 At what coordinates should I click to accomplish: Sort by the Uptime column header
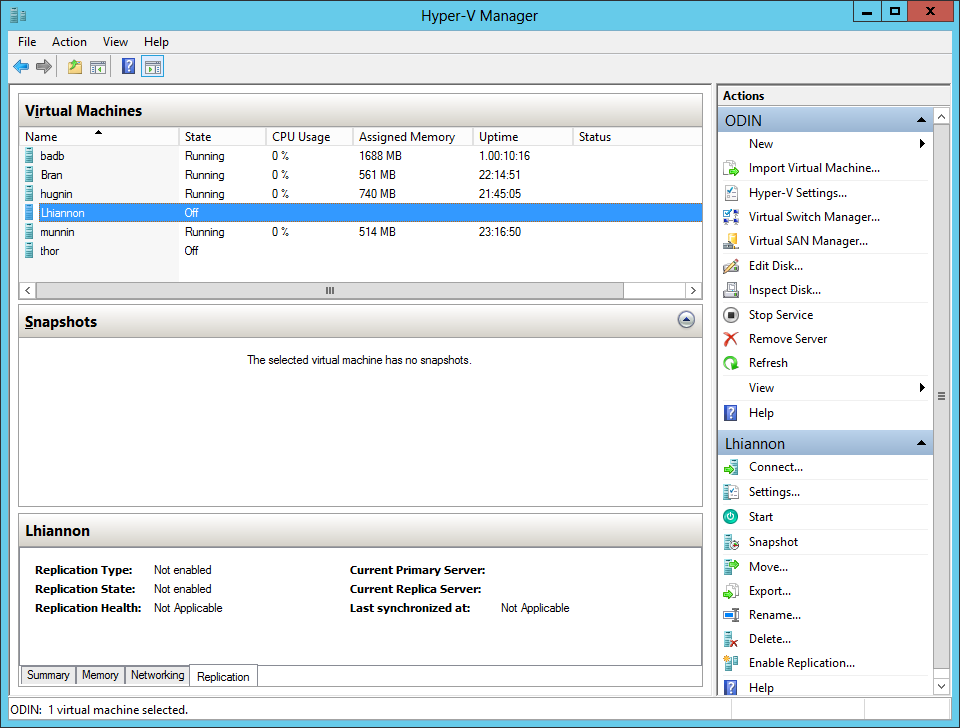[522, 137]
